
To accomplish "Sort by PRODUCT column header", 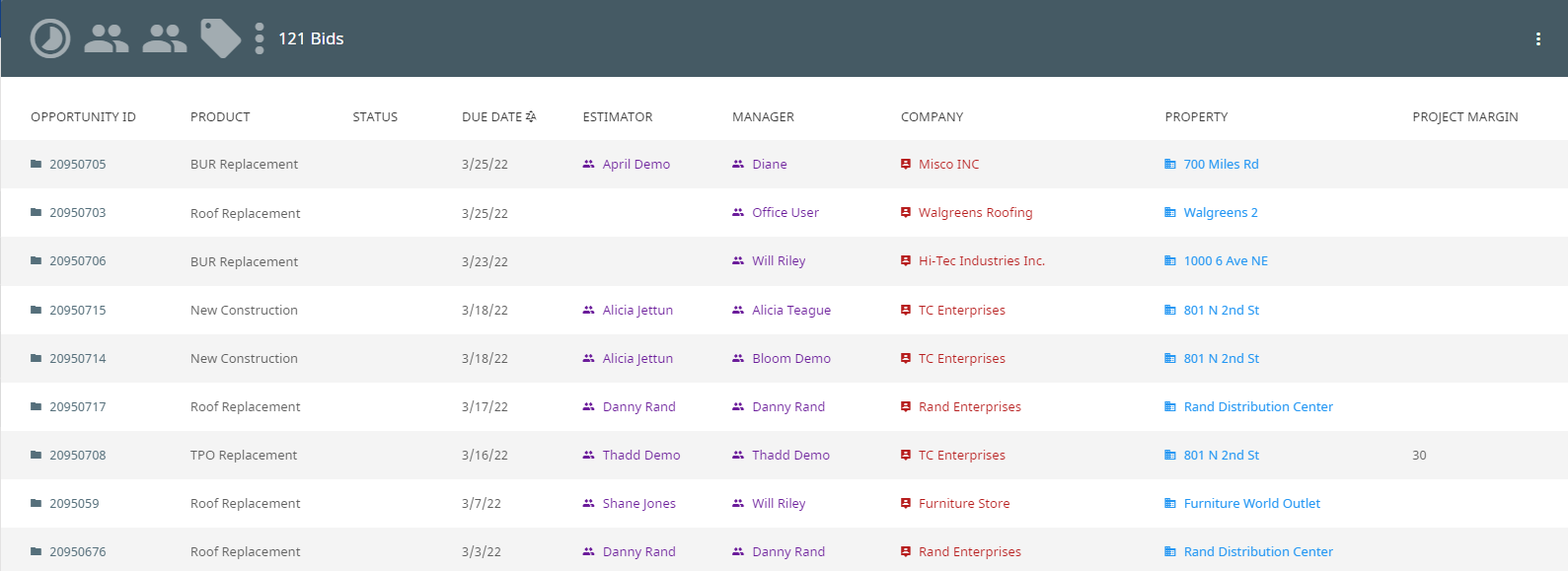I will point(220,116).
